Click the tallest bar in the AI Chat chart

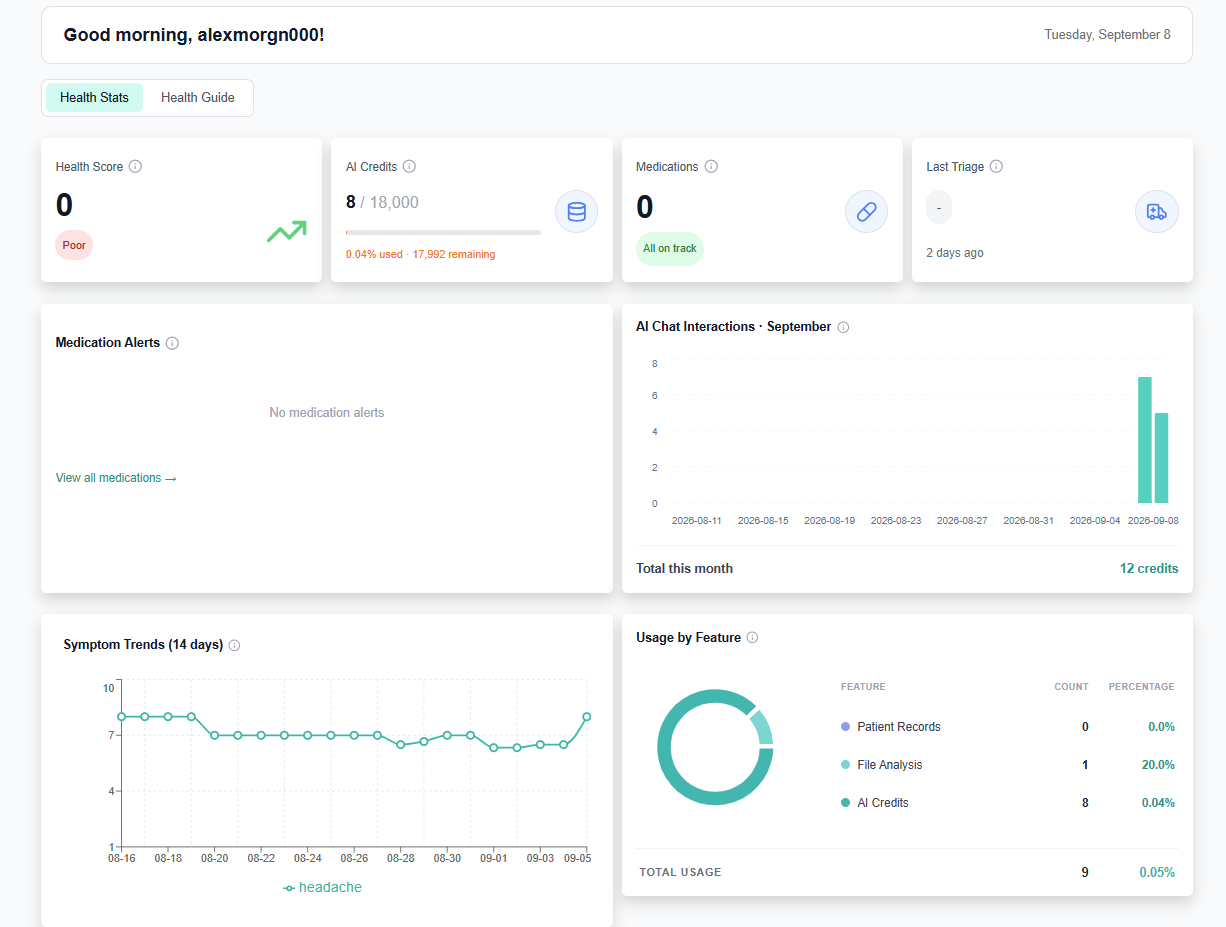[1145, 440]
